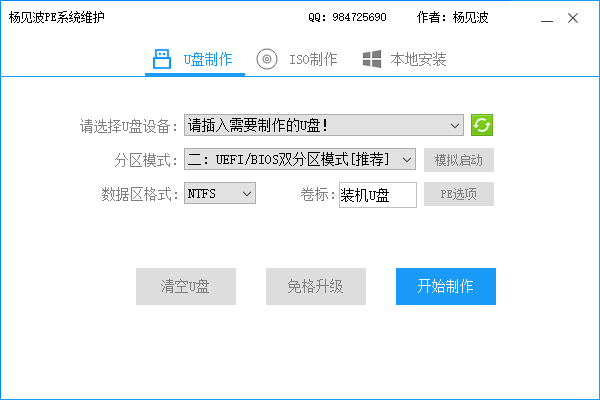Click the USB drive icon in the tab bar

pos(162,59)
